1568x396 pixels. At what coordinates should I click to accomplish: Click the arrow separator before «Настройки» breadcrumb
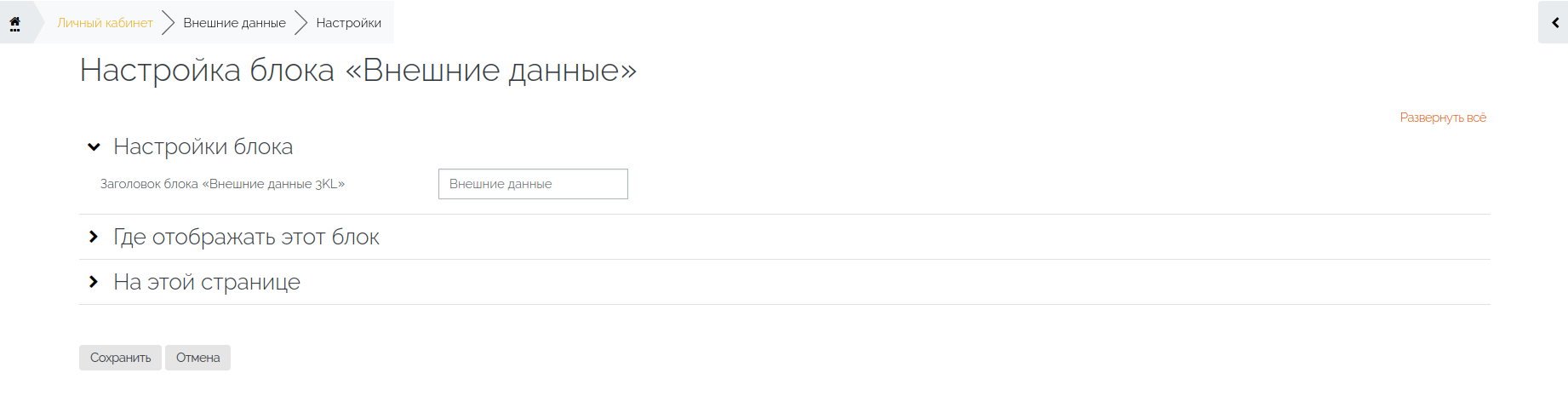[300, 23]
